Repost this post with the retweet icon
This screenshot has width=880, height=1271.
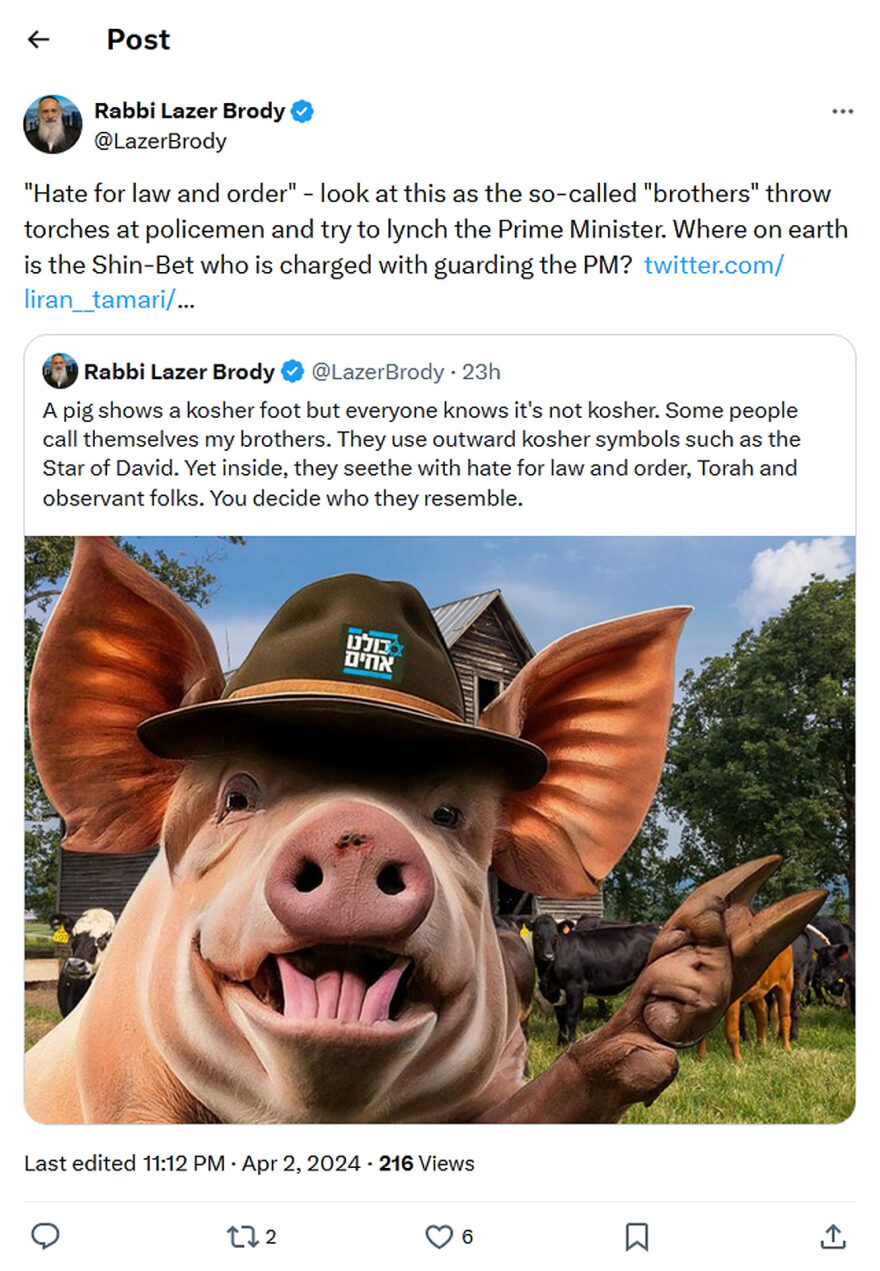coord(241,1237)
